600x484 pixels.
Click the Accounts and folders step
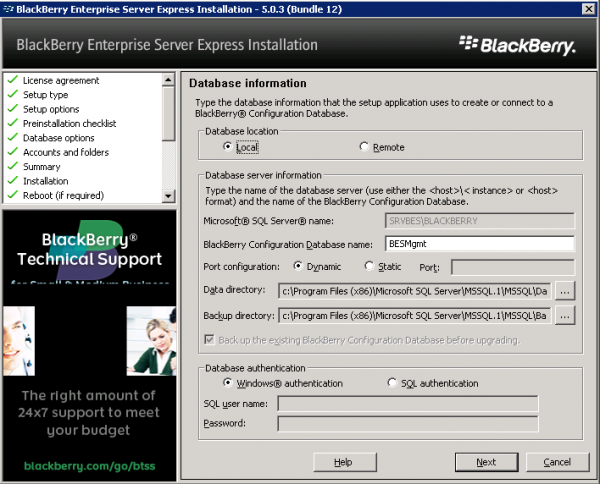point(66,152)
